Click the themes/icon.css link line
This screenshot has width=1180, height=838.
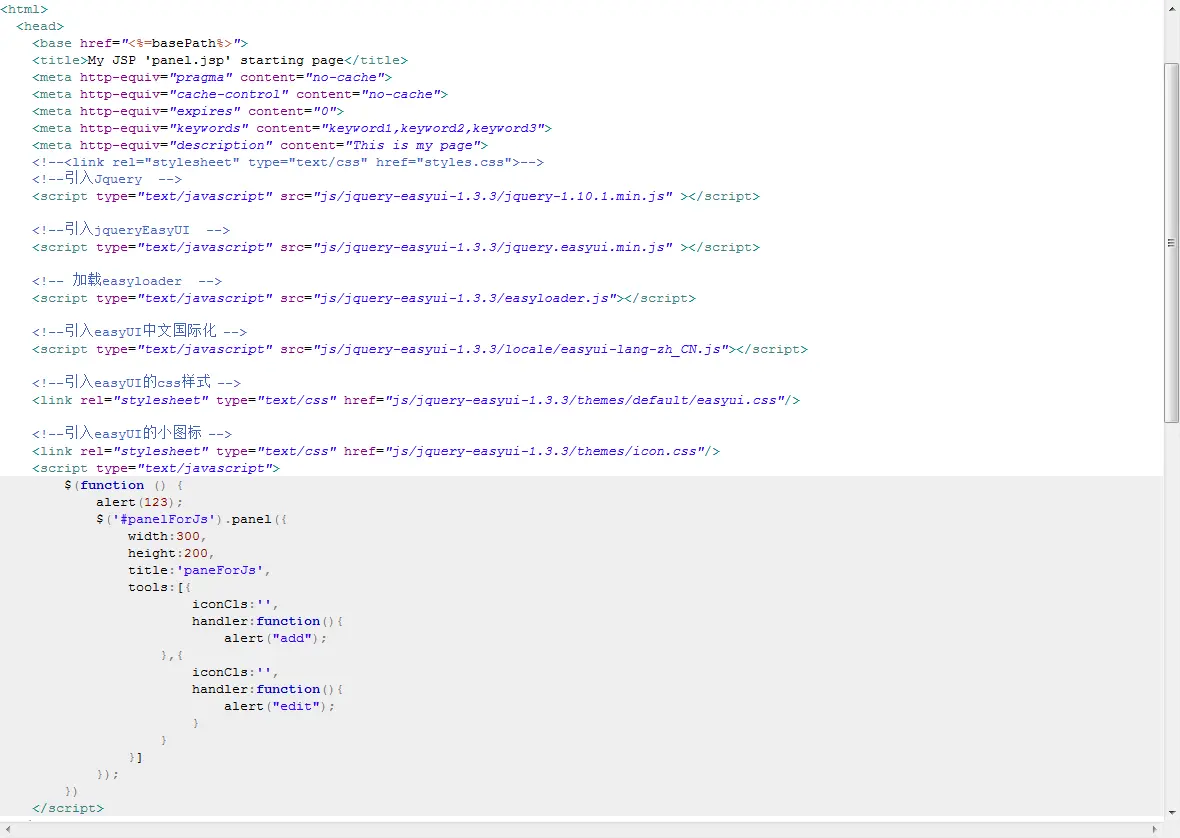tap(376, 451)
